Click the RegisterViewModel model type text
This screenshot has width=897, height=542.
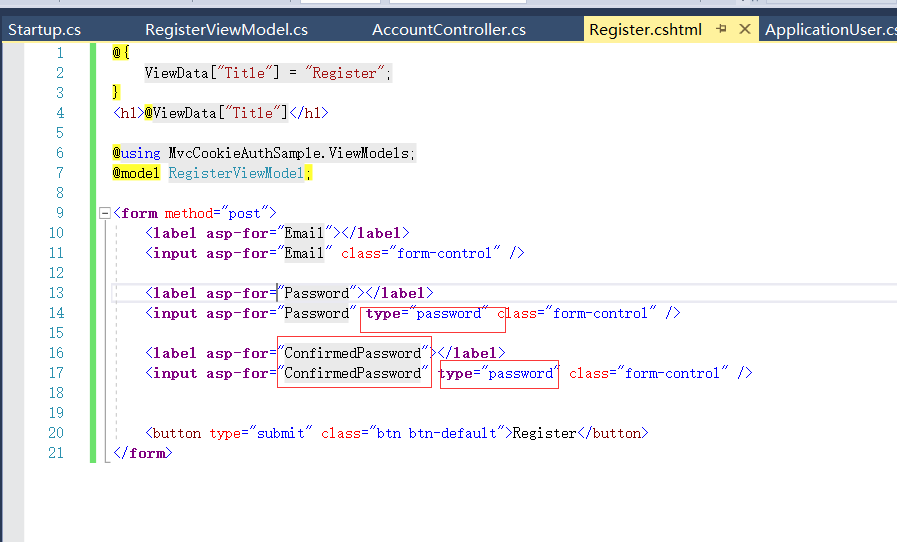(x=236, y=173)
